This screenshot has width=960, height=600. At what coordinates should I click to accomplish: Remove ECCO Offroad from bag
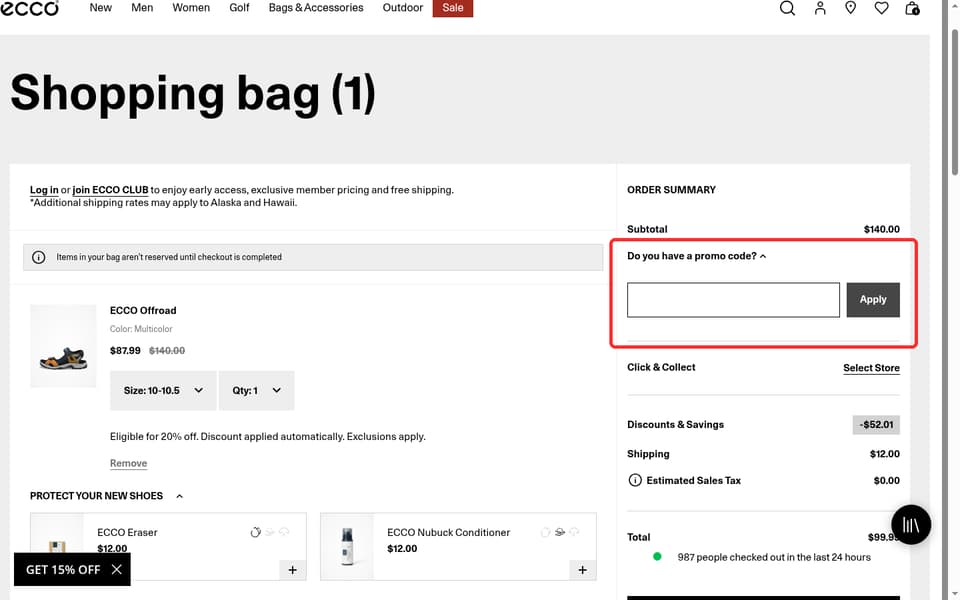coord(129,463)
